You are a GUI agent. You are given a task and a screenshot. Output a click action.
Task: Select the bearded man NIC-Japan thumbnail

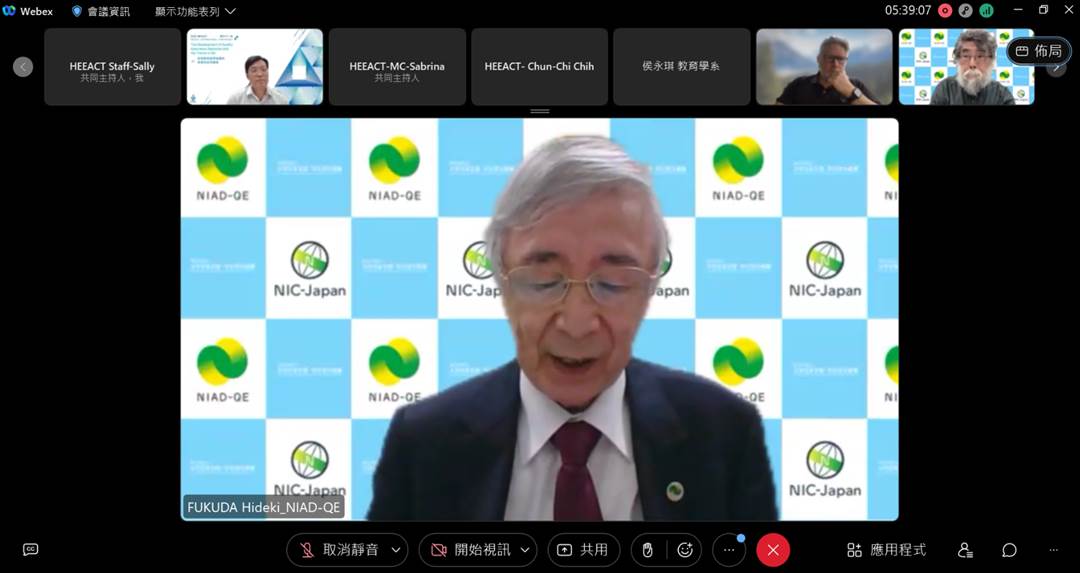(x=966, y=67)
